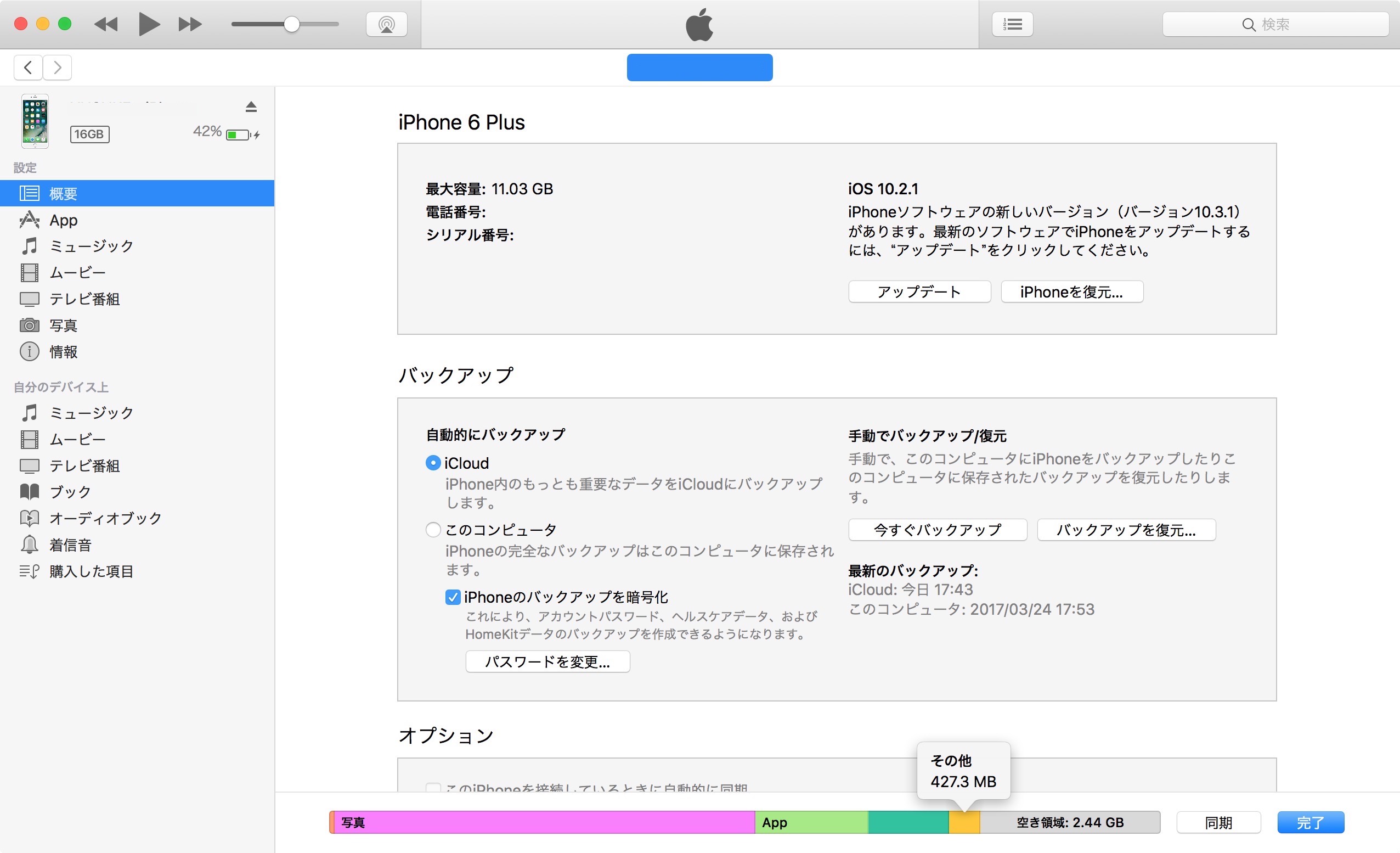The height and width of the screenshot is (853, 1400).
Task: Click the バックアップを復元... button
Action: point(1126,530)
